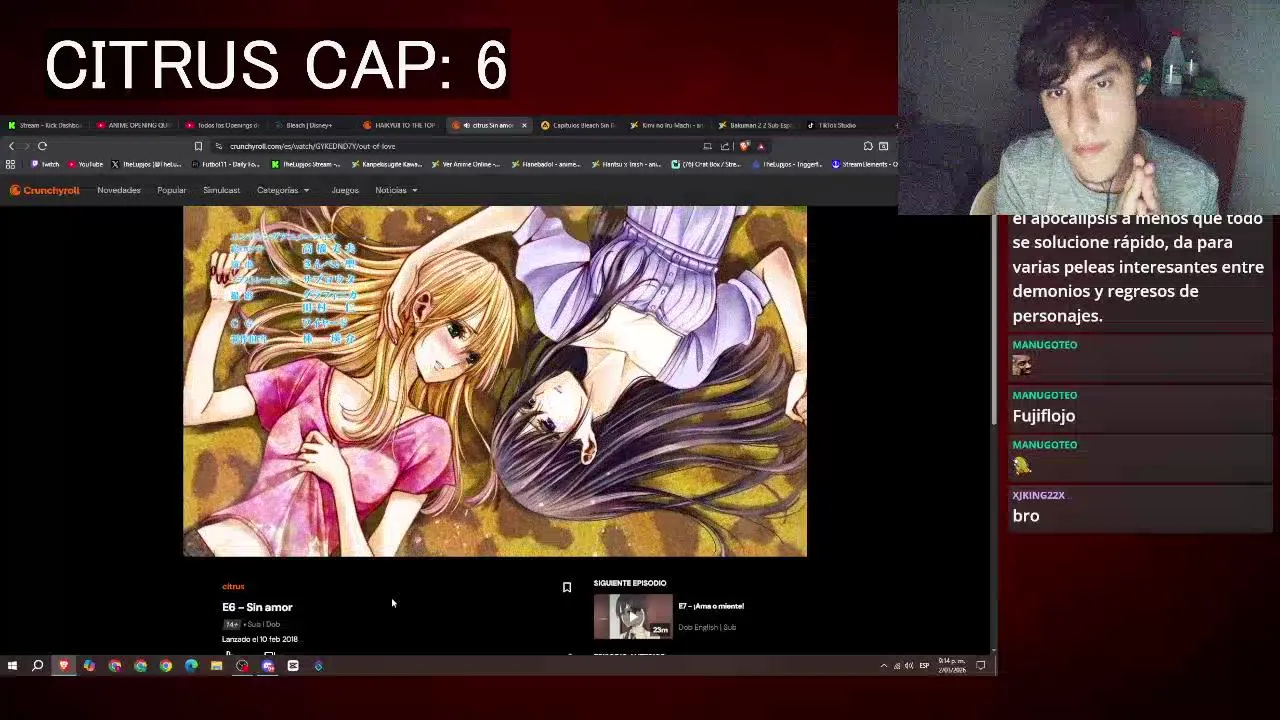Switch to the Capitulos Bleach tab
Screen dimensions: 1280x720
point(579,125)
